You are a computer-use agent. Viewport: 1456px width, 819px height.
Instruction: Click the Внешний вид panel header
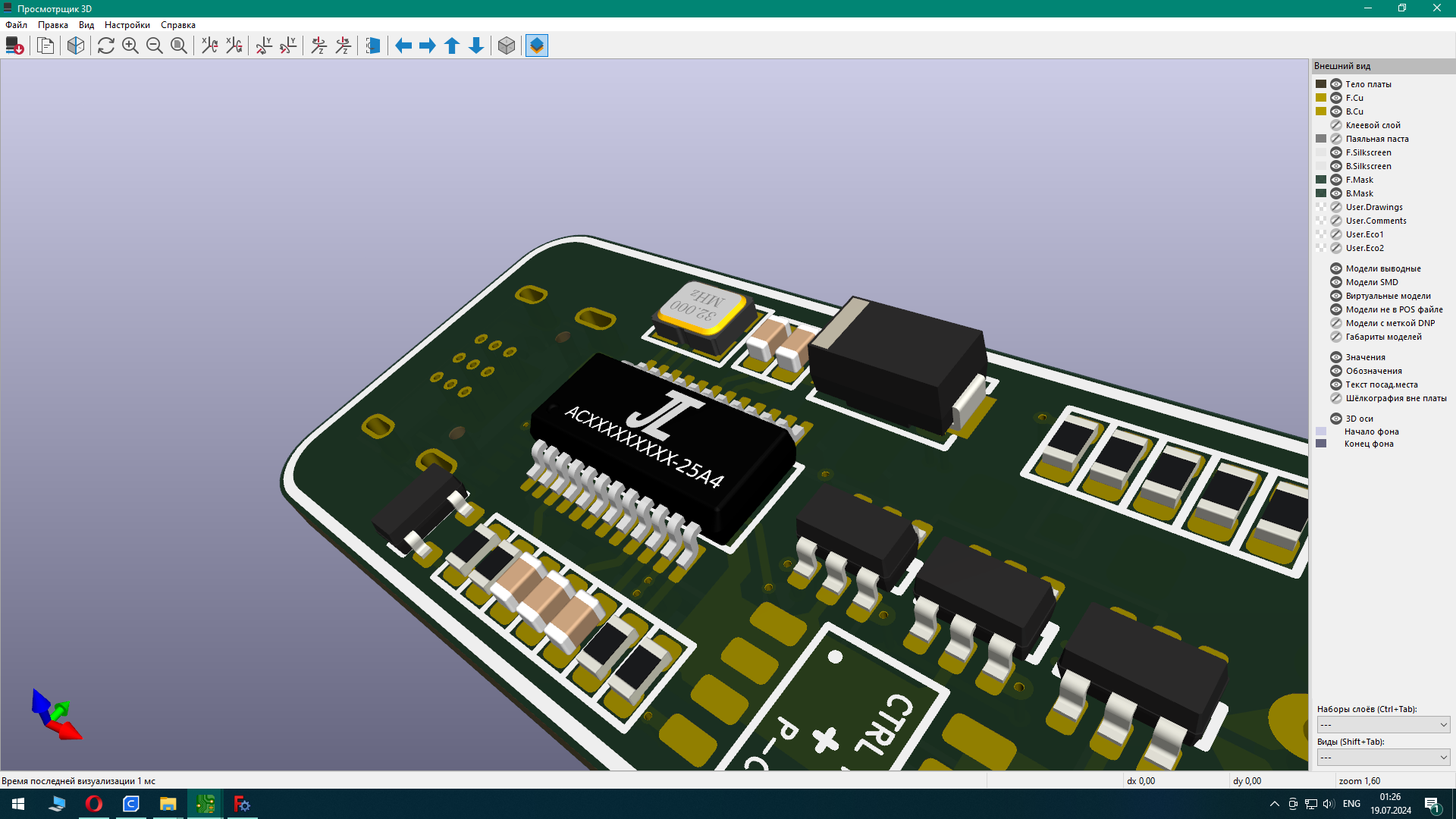(x=1383, y=66)
